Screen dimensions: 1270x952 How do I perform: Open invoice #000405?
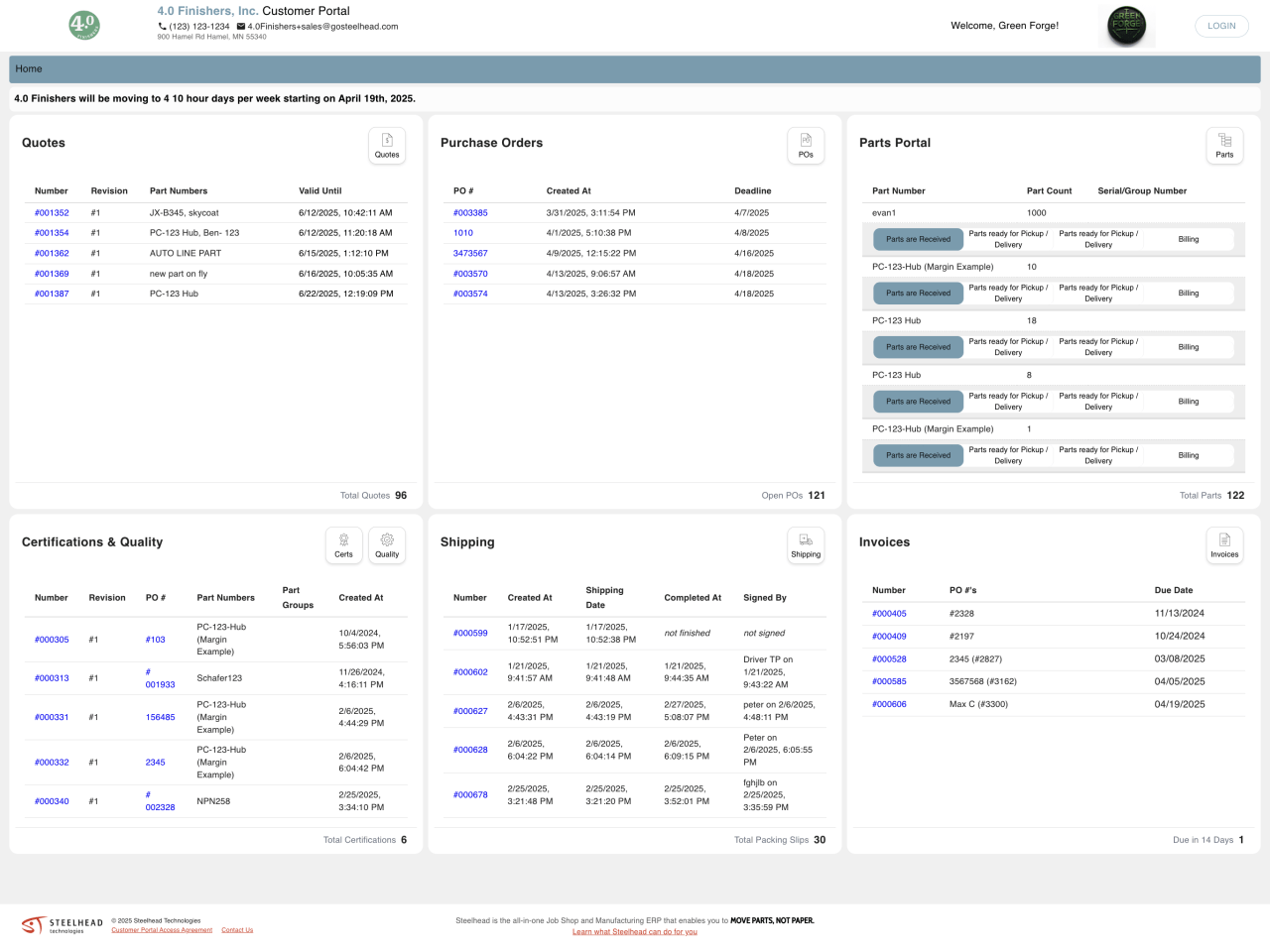(x=889, y=614)
